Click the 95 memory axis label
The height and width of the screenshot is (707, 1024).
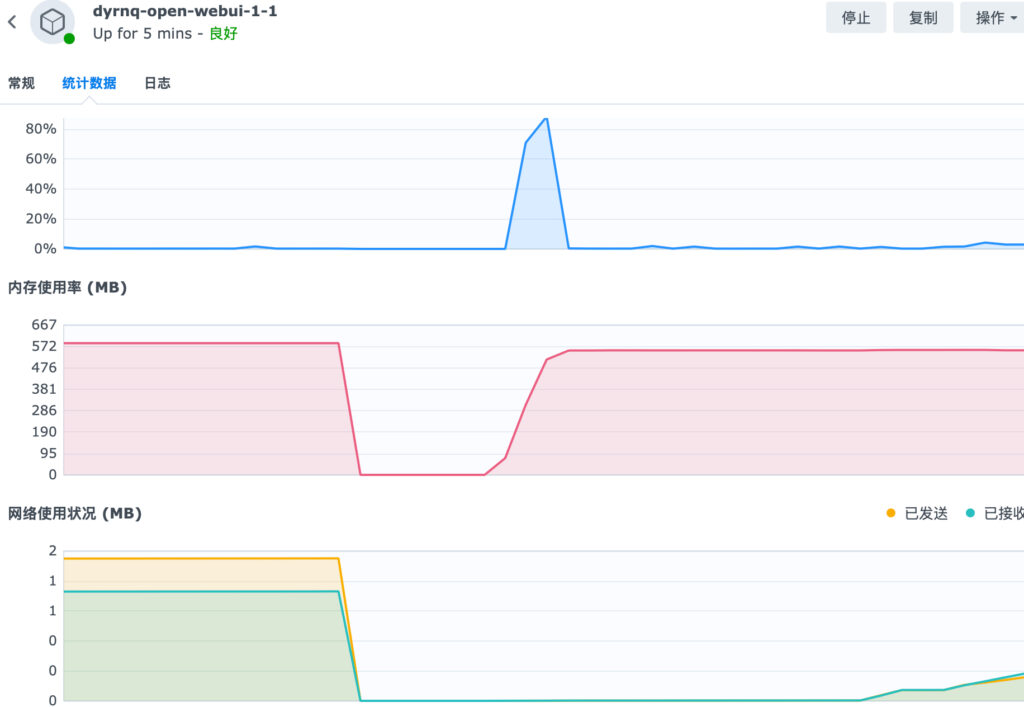pos(48,453)
